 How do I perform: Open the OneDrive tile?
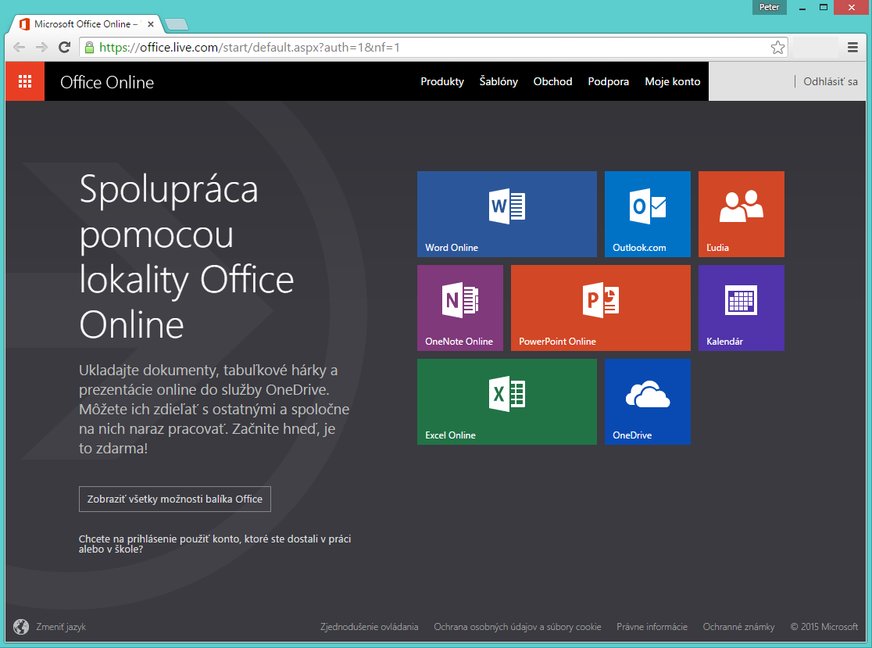(647, 402)
